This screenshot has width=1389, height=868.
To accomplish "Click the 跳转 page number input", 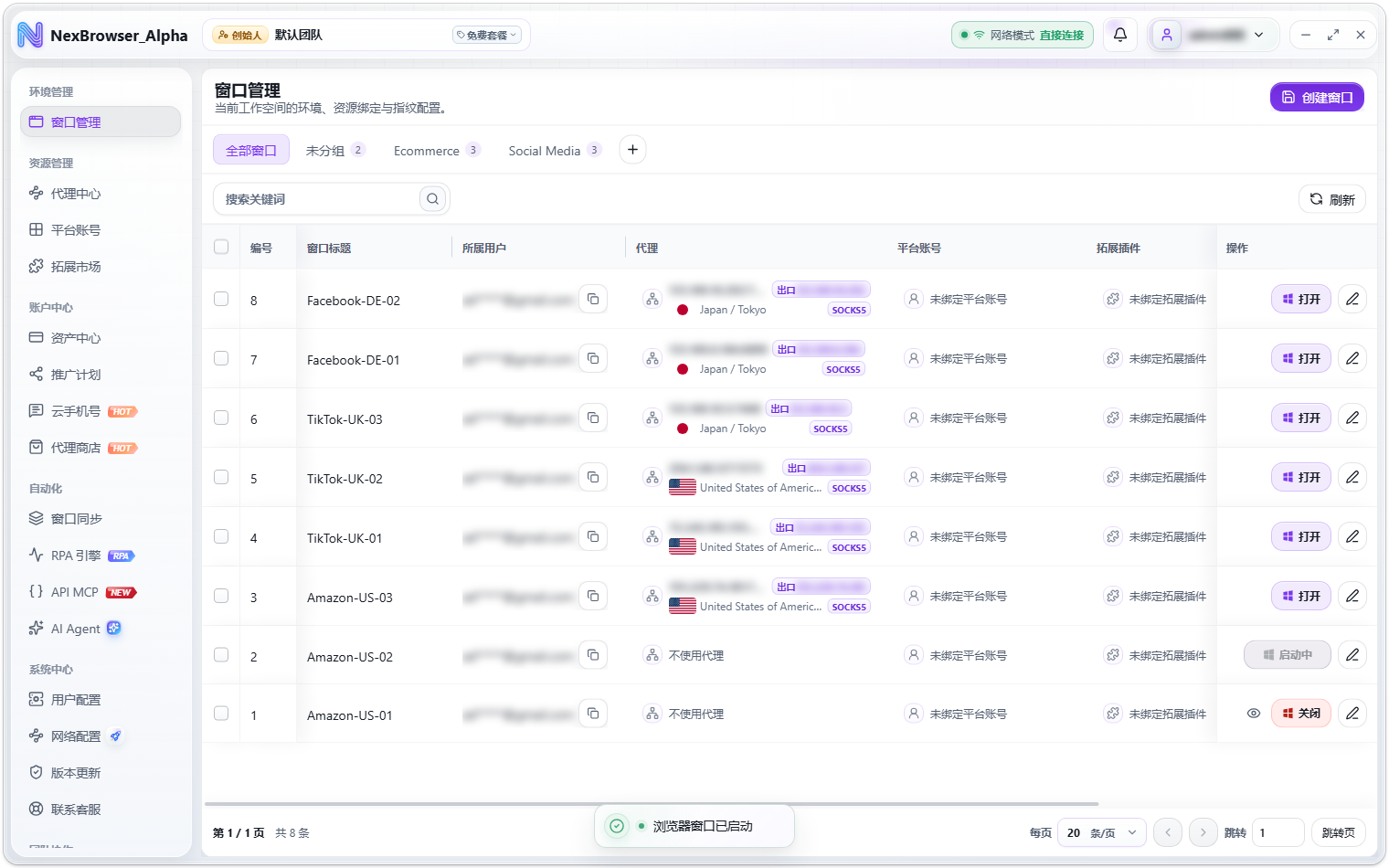I will tap(1278, 832).
